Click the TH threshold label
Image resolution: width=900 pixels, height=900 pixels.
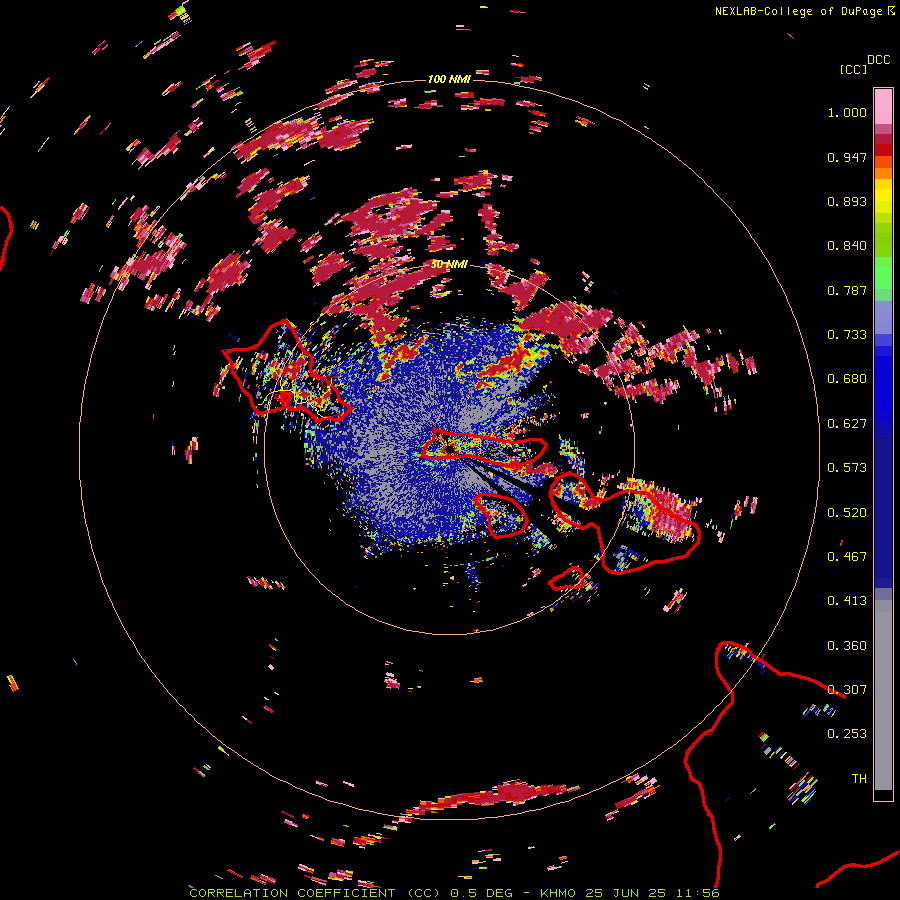859,778
